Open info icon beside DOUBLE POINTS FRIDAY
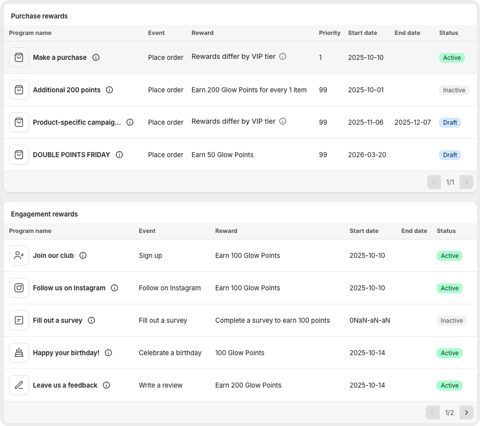This screenshot has height=426, width=480. tap(119, 155)
